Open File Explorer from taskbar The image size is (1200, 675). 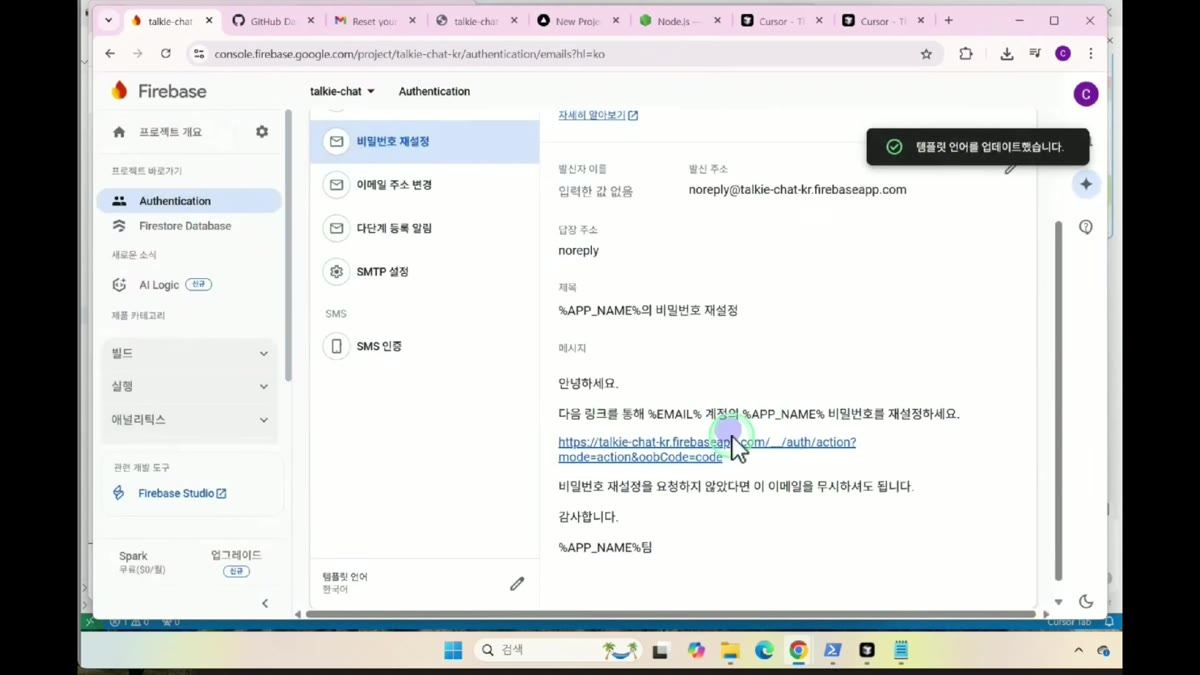(730, 651)
